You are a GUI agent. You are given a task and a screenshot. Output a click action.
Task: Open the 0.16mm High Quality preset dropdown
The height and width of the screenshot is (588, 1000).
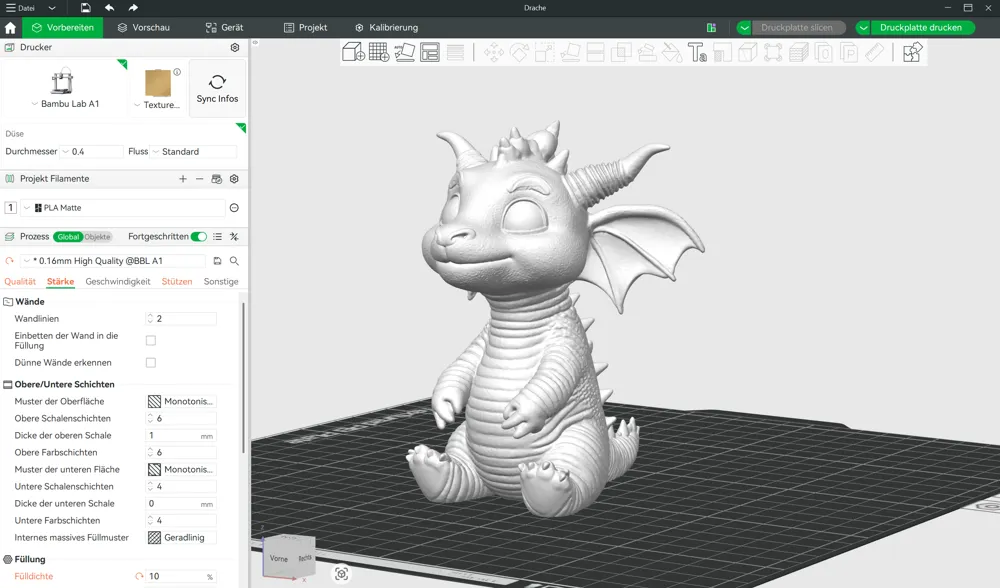pyautogui.click(x=114, y=261)
